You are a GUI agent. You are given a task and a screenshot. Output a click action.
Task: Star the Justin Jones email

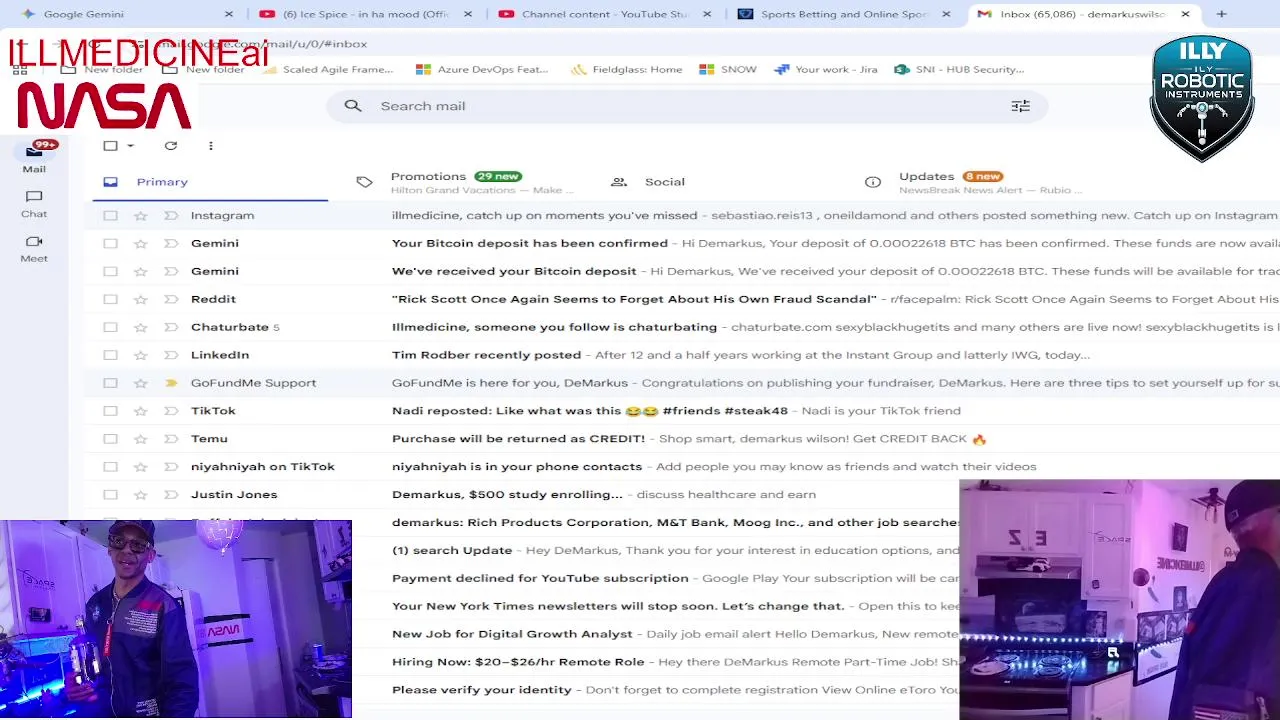pos(141,495)
